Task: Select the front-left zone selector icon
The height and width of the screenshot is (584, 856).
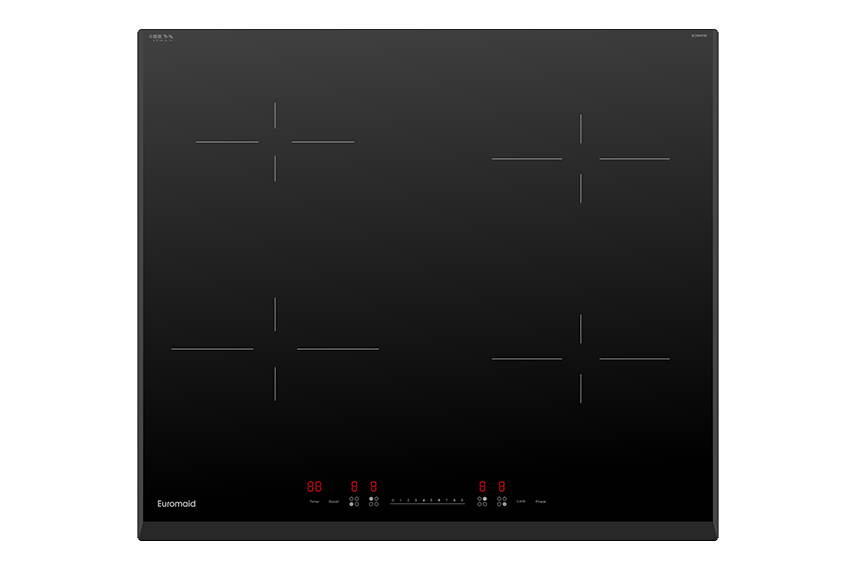Action: point(354,501)
